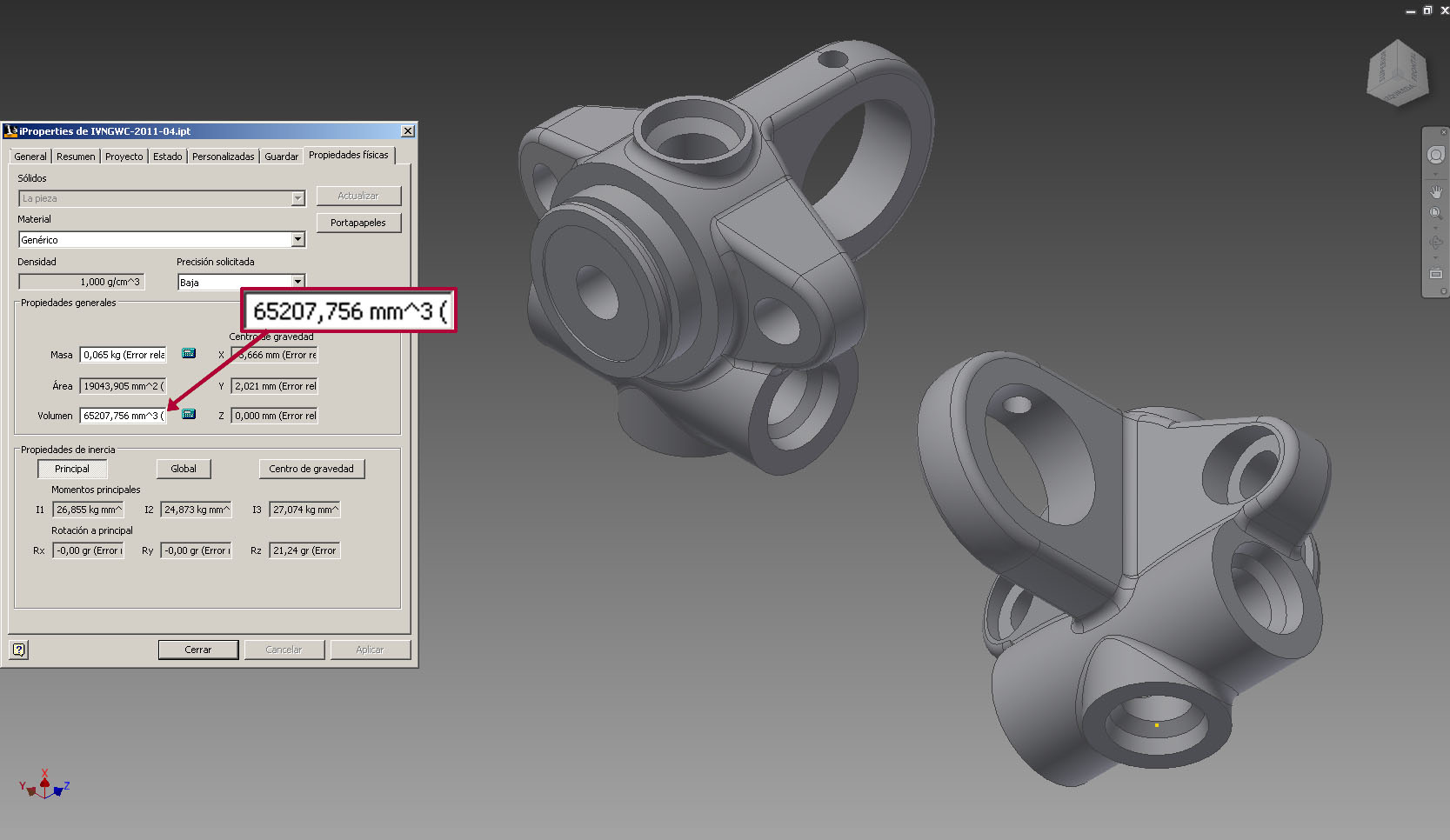Viewport: 1450px width, 840px height.
Task: Open the Precisión solicitada dropdown
Action: click(x=241, y=282)
